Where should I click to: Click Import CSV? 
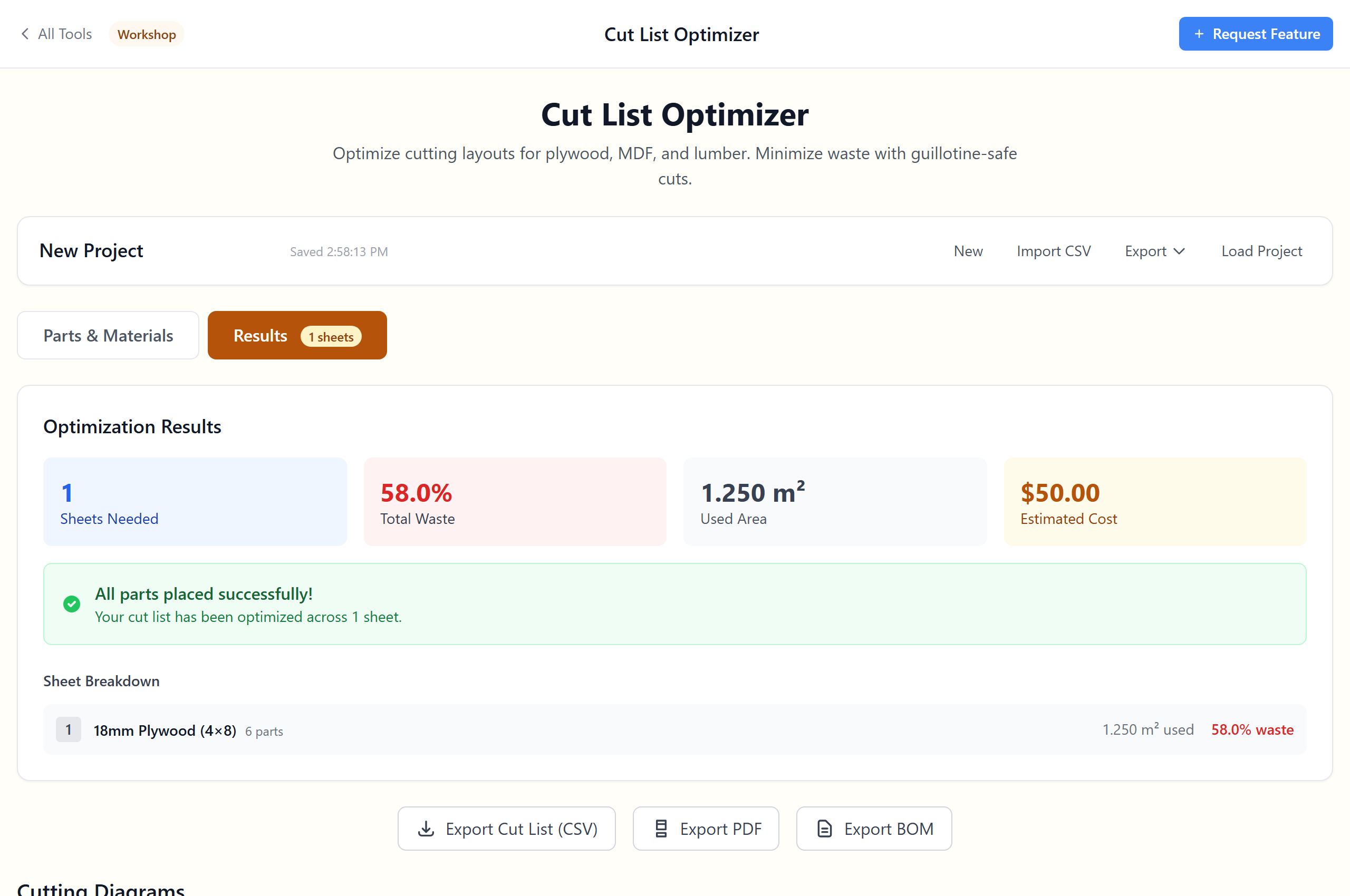pos(1053,251)
